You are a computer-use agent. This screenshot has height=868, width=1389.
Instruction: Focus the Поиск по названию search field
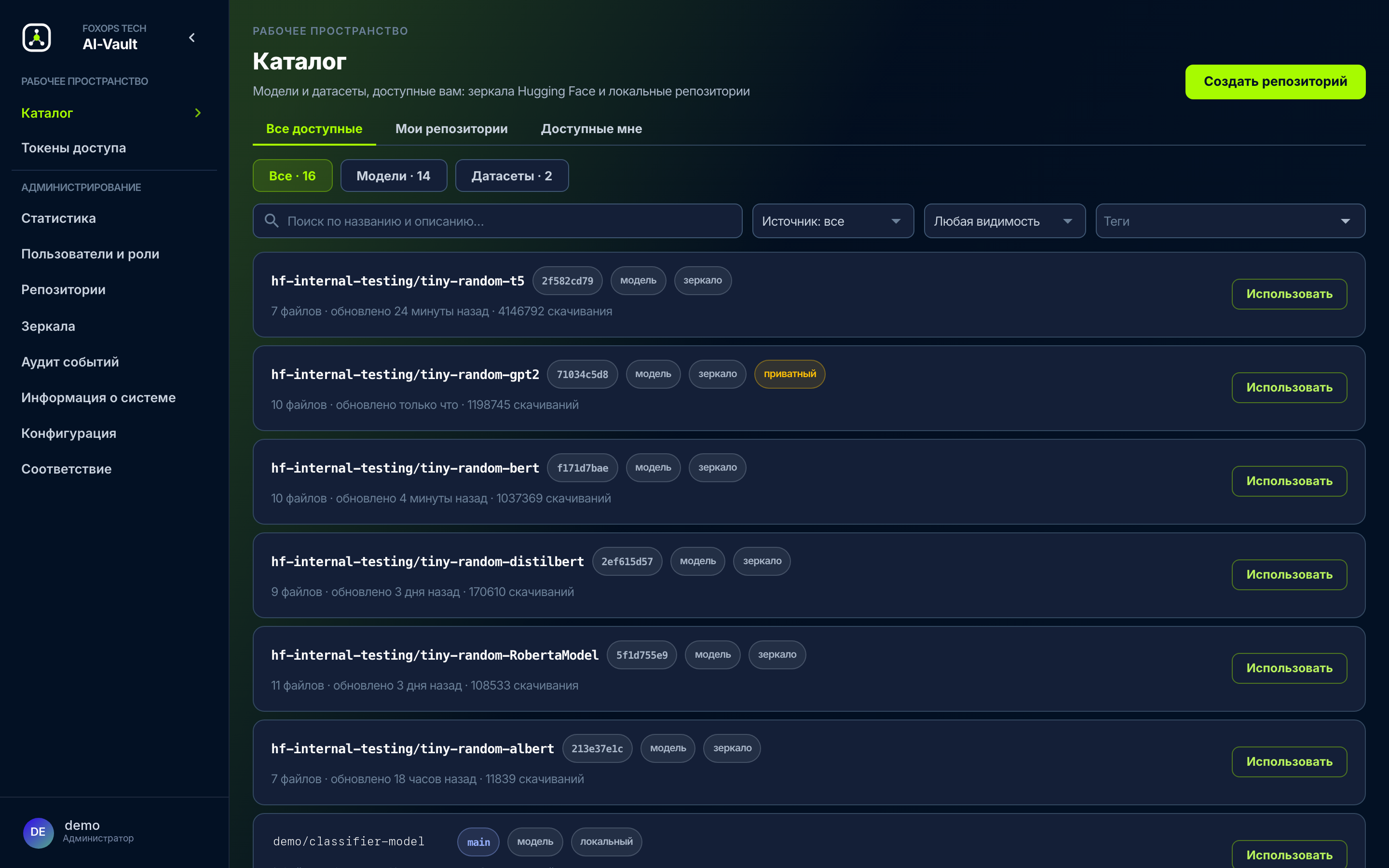click(x=497, y=221)
